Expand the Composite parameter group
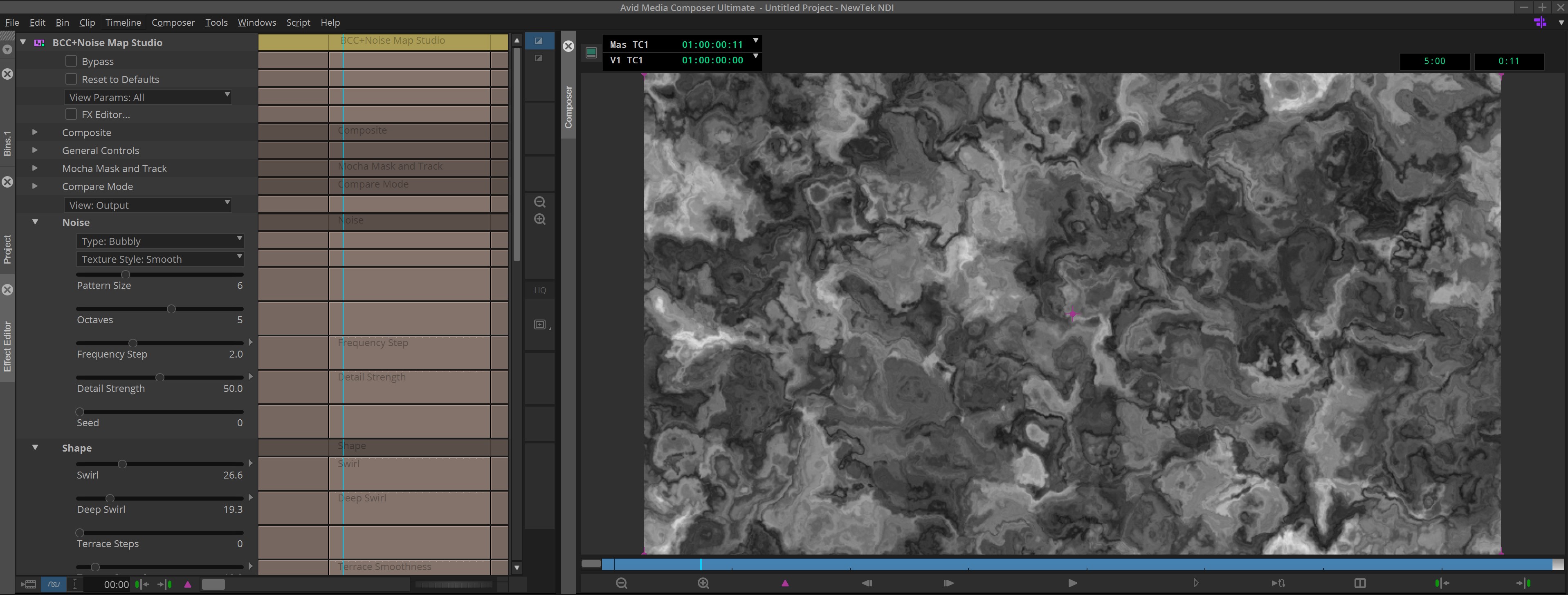The height and width of the screenshot is (595, 1568). [35, 132]
